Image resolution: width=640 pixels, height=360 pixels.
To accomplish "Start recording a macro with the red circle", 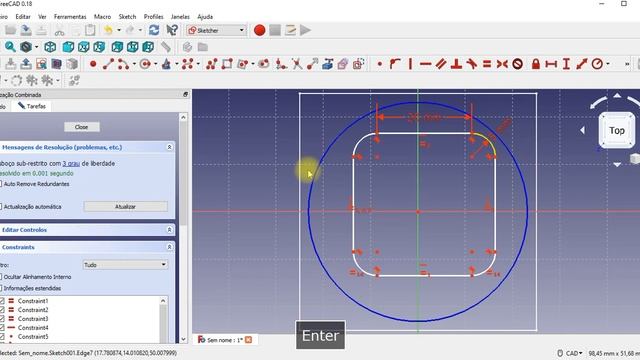I will tap(259, 30).
